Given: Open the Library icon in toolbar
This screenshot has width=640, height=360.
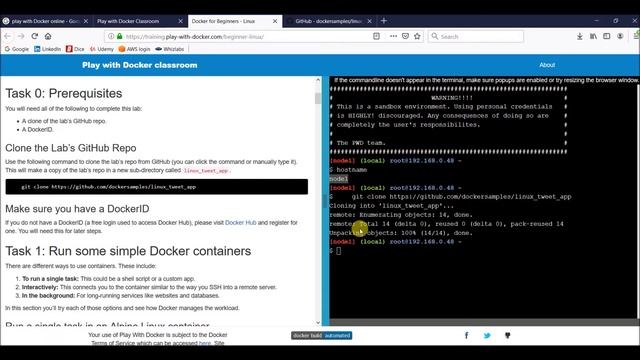Looking at the screenshot, I should [593, 36].
